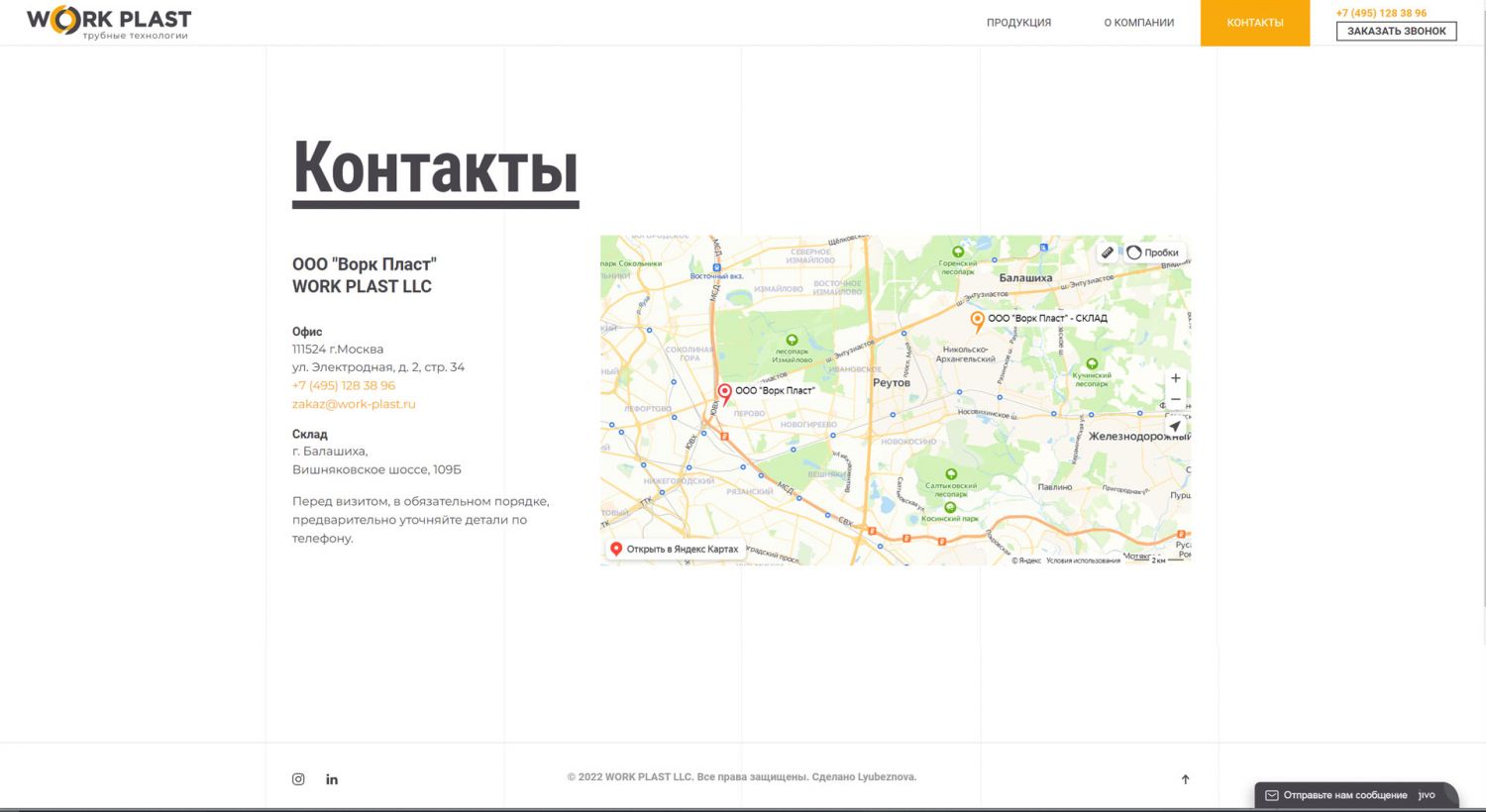Click the red ООО "Ворк Пласт" office pin
This screenshot has width=1486, height=812.
[x=724, y=394]
